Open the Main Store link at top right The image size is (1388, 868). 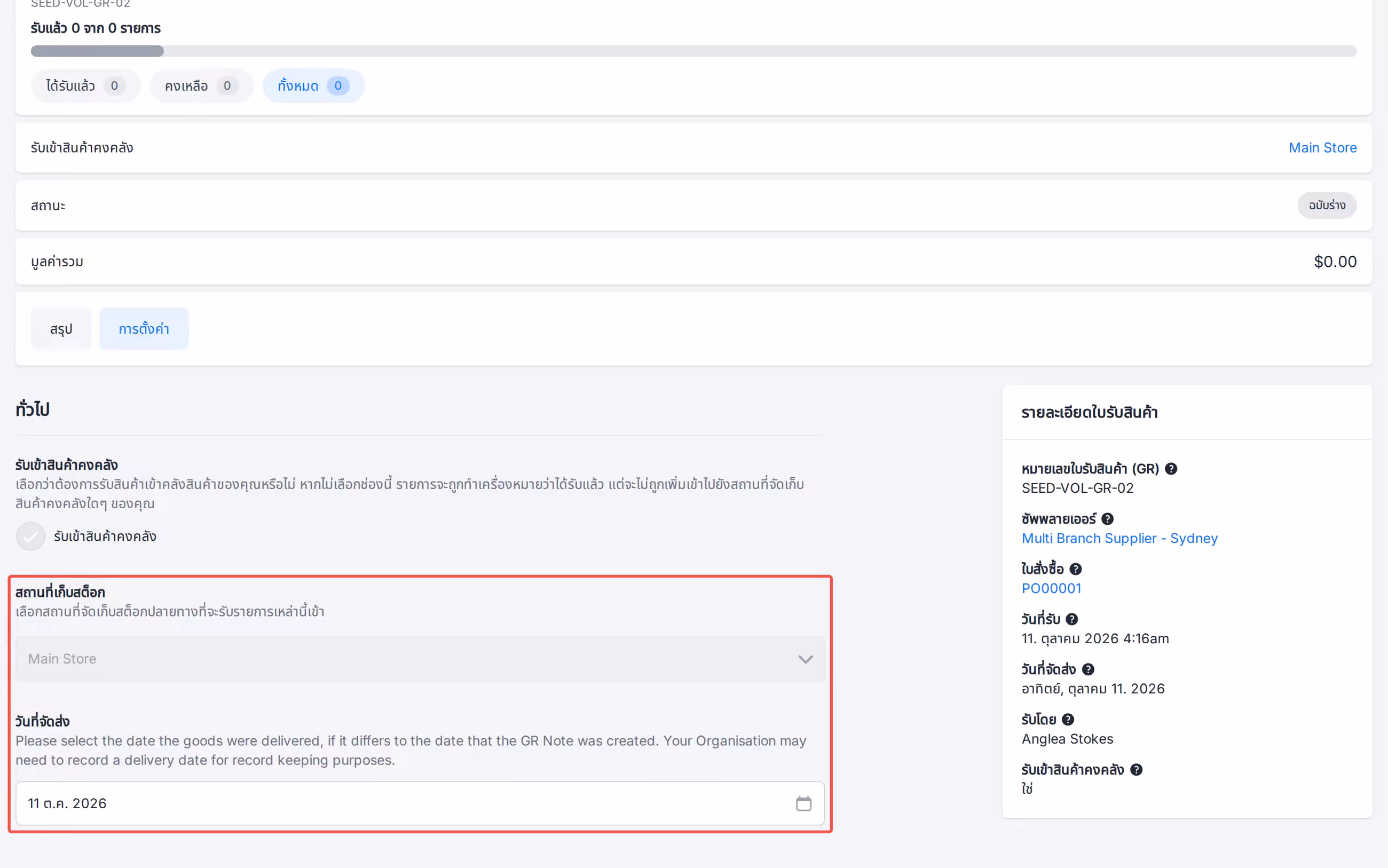[x=1322, y=147]
